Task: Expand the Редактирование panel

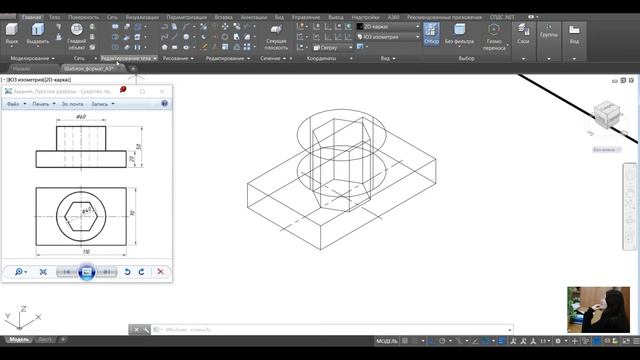Action: (228, 58)
